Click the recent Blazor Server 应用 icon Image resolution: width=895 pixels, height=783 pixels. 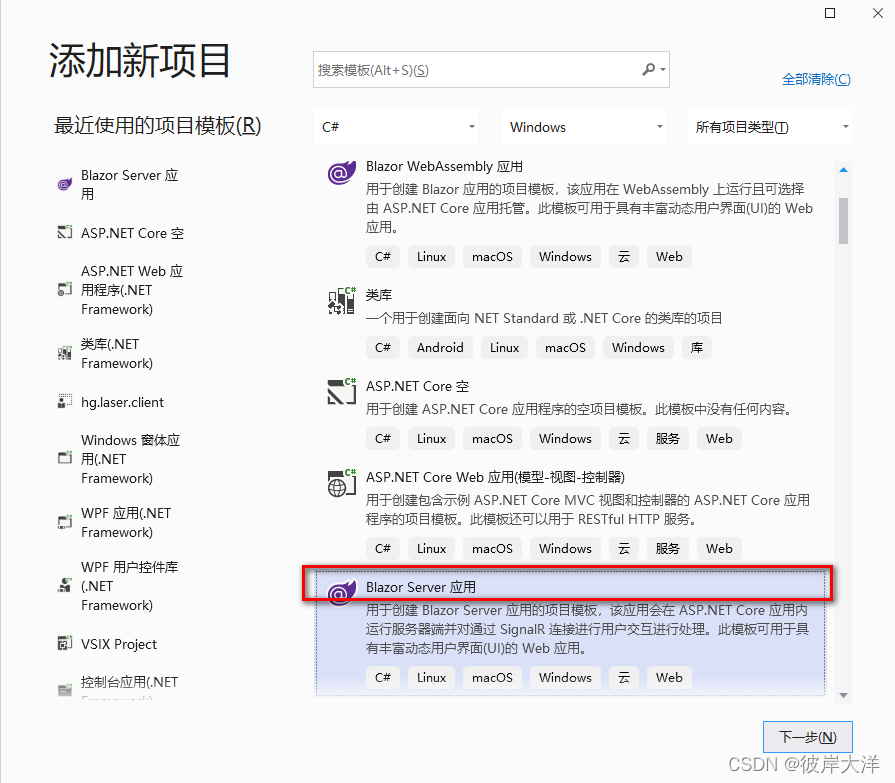(x=64, y=184)
